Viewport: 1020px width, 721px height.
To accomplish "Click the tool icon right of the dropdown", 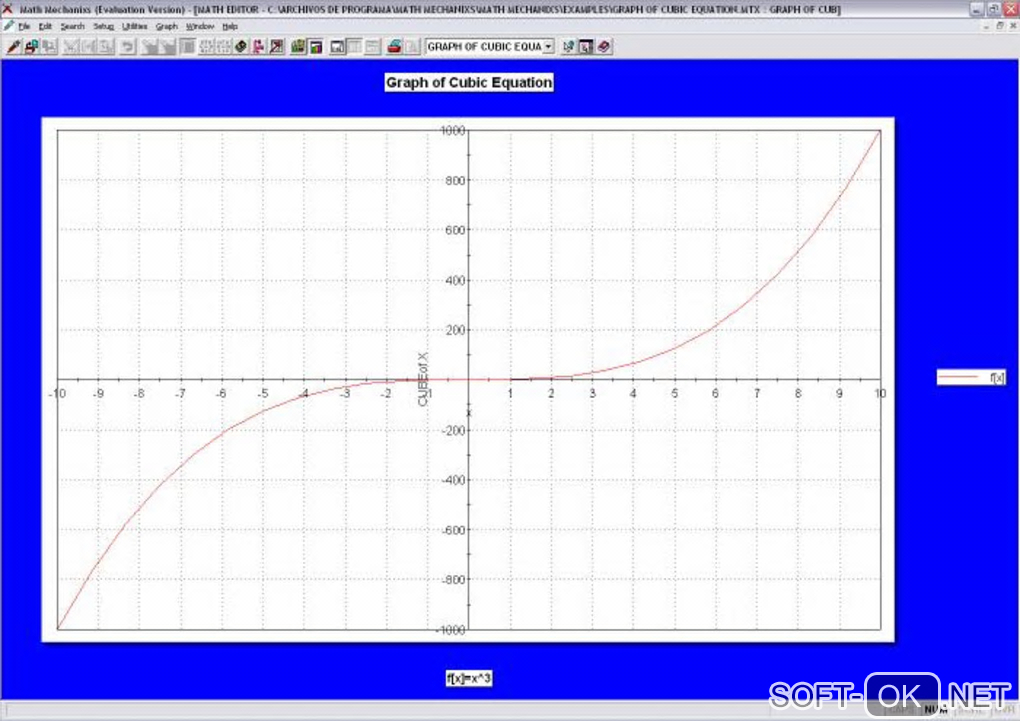I will coord(569,46).
